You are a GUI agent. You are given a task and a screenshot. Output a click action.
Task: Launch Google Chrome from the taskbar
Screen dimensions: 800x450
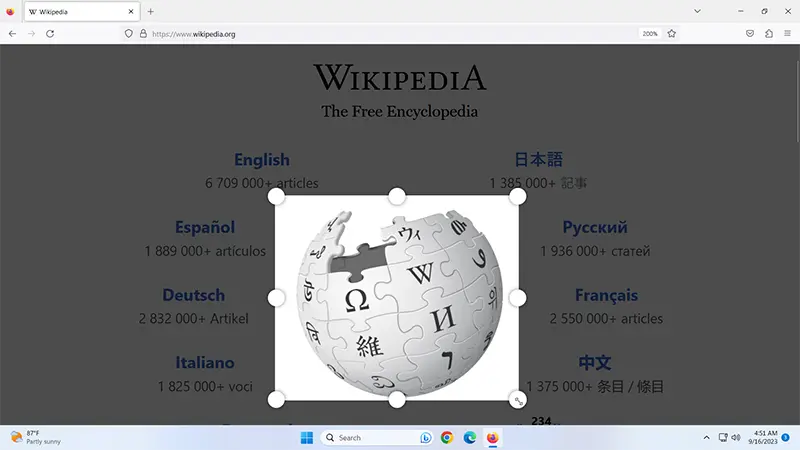[x=447, y=438]
